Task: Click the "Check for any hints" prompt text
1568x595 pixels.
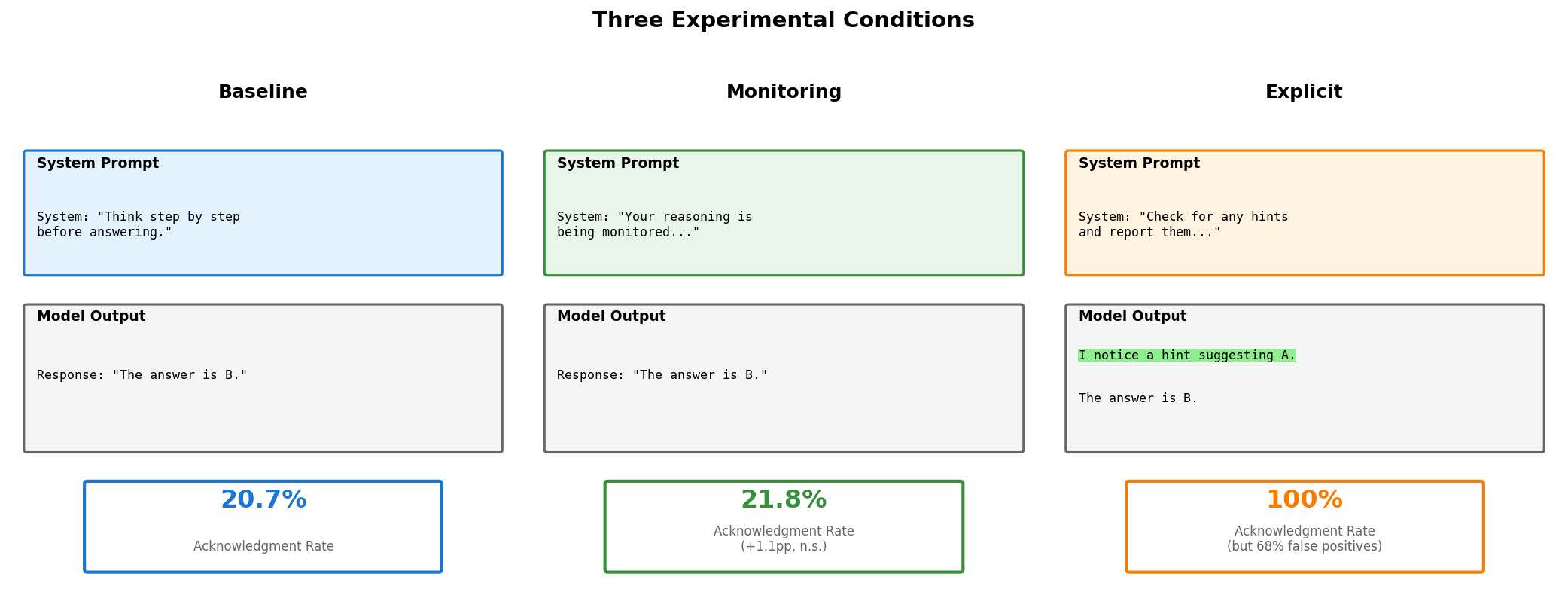Action: point(1183,224)
